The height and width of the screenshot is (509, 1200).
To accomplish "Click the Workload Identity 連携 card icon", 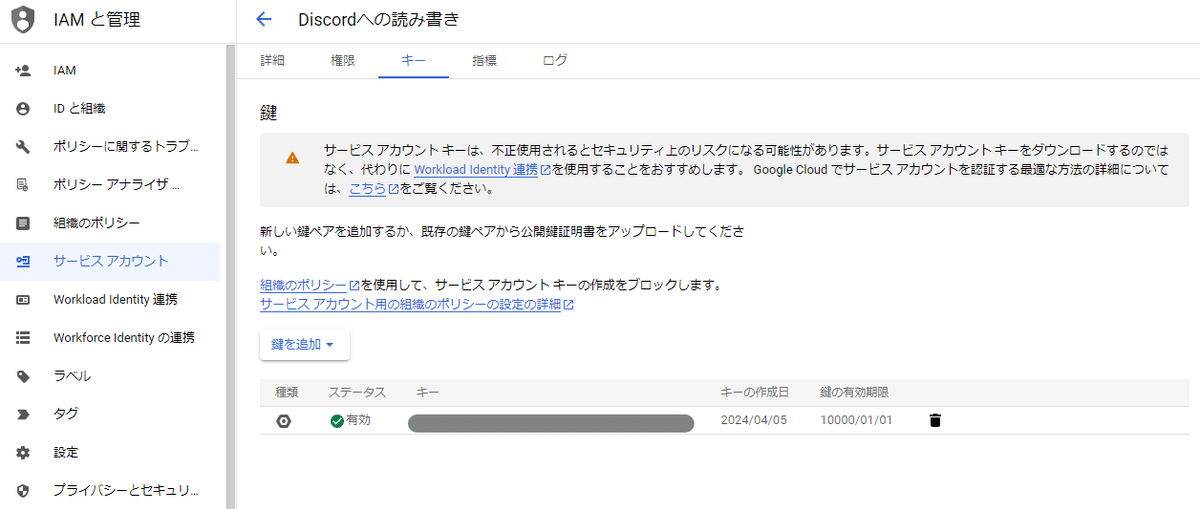I will coord(23,299).
